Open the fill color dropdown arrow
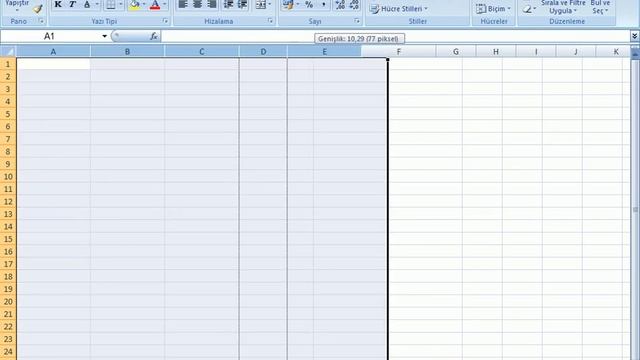Image resolution: width=640 pixels, height=360 pixels. 144,4
